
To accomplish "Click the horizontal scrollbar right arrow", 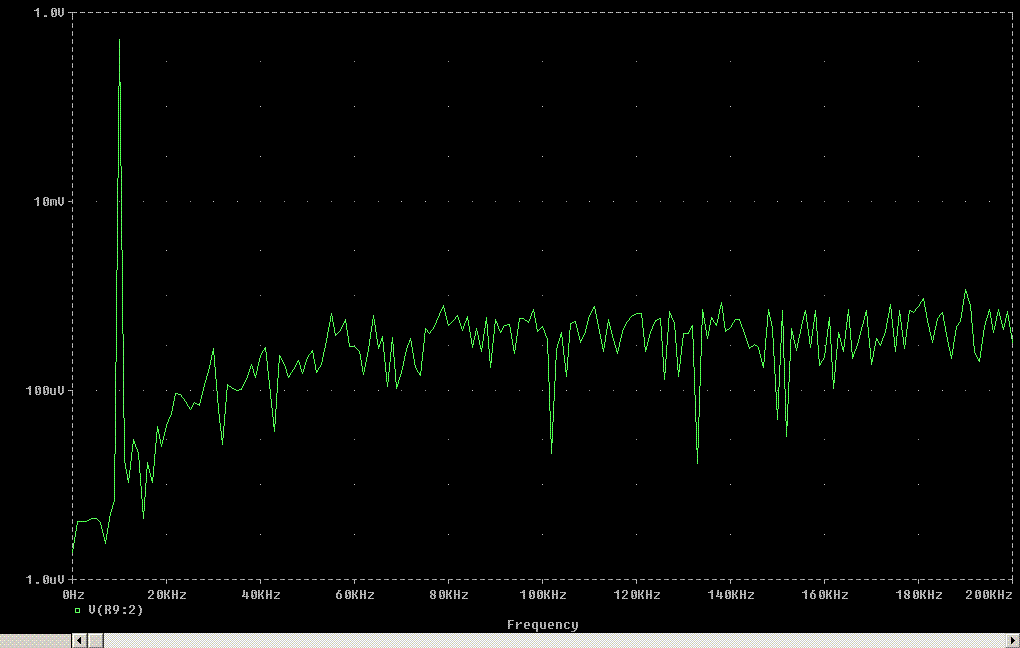I will tap(1013, 641).
